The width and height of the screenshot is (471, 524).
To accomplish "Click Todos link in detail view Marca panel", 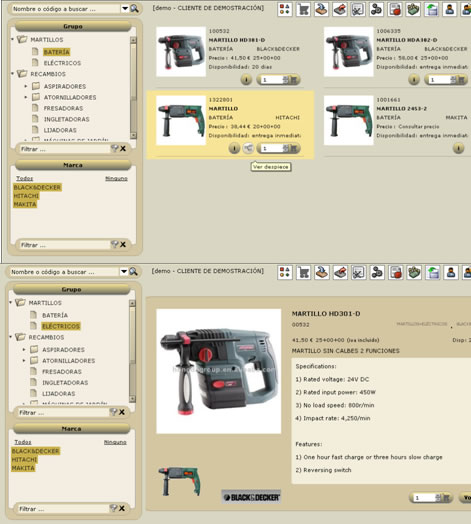I will tap(23, 442).
